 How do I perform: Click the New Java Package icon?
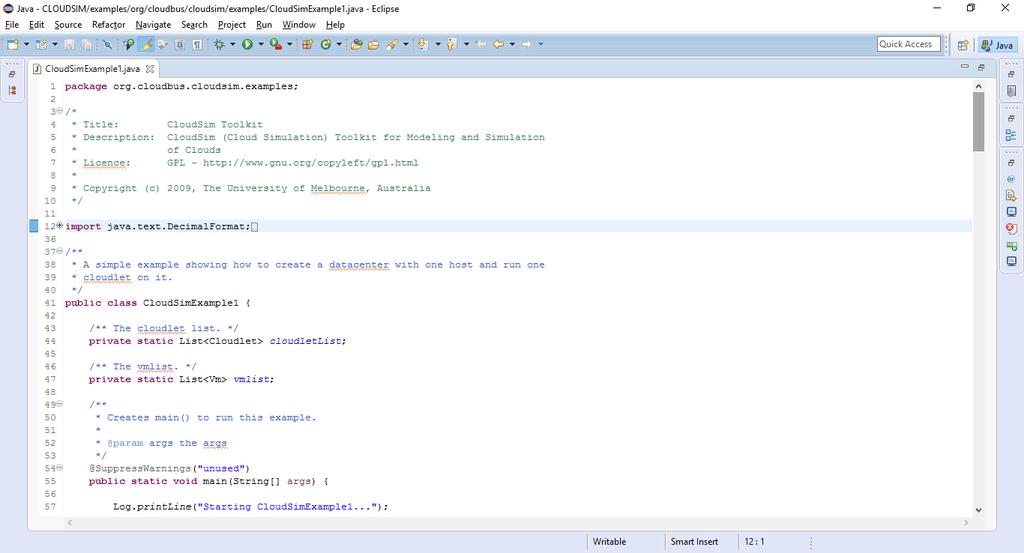coord(307,44)
